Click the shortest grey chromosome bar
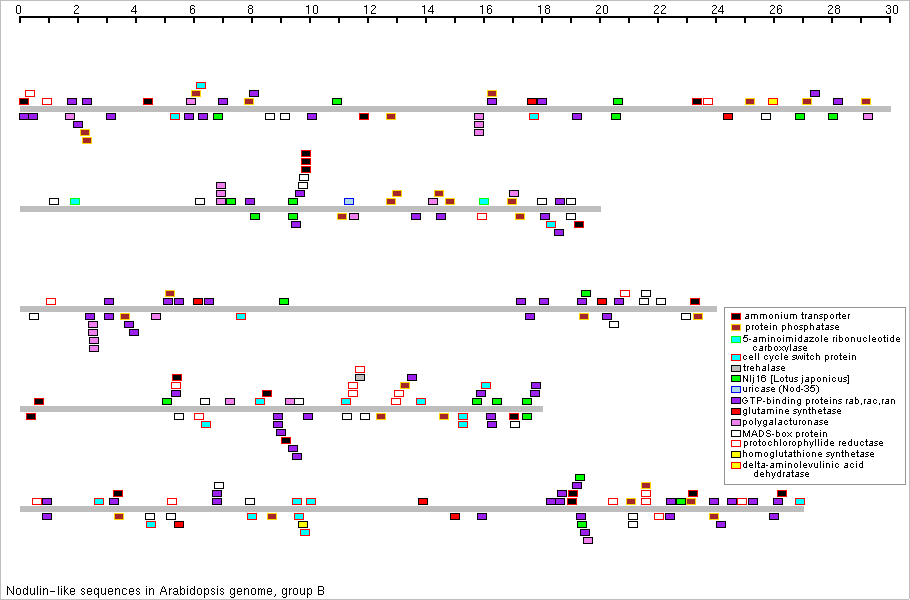This screenshot has height=600, width=910. coord(281,409)
